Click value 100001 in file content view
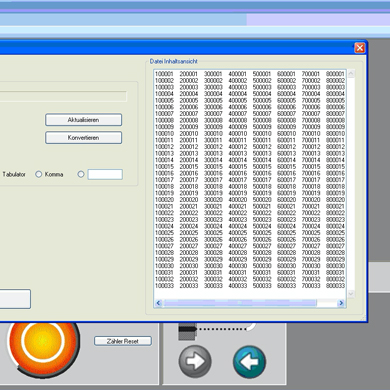This screenshot has height=390, width=390. [x=164, y=74]
